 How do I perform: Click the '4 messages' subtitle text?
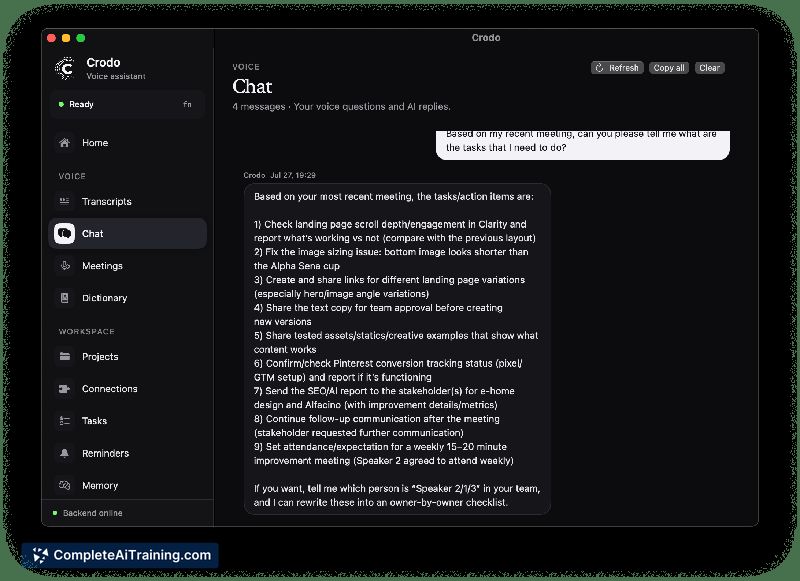(x=259, y=107)
